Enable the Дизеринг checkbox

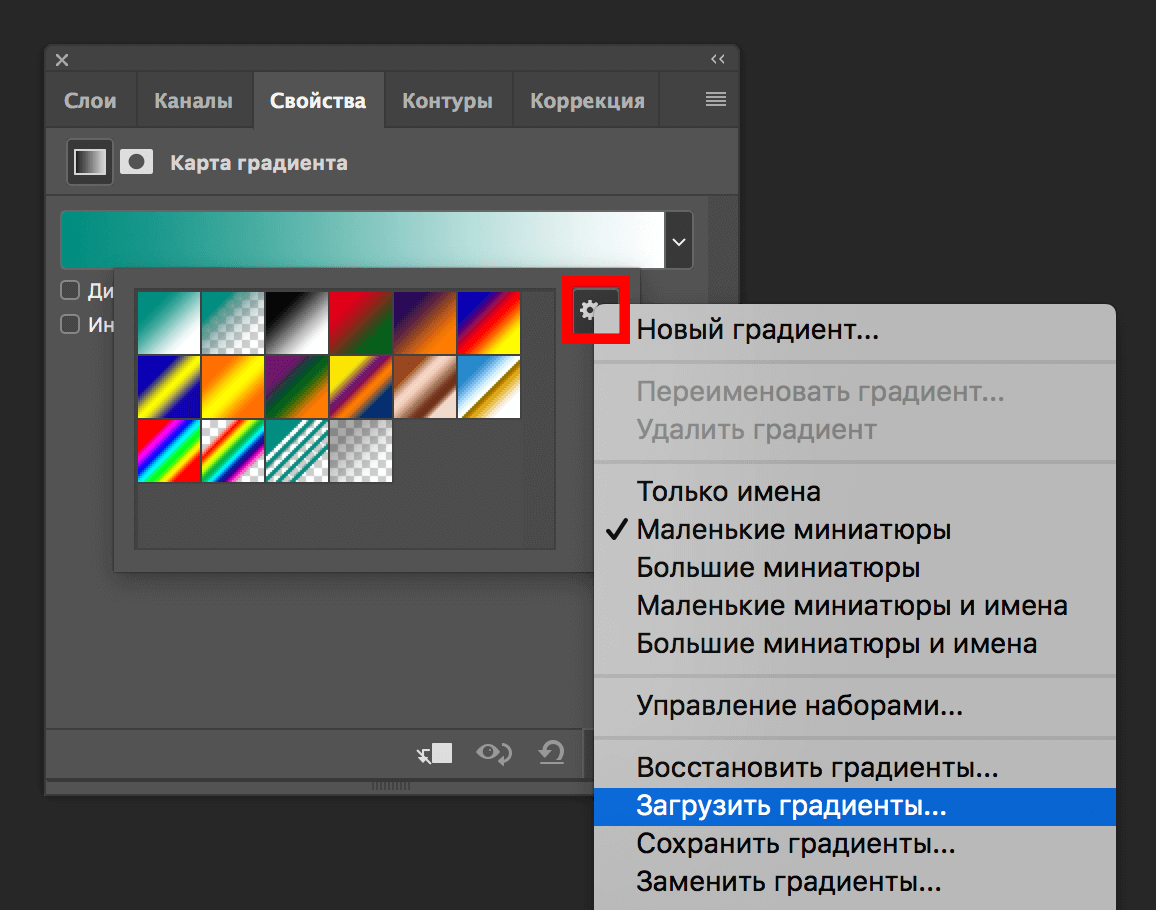(x=69, y=290)
